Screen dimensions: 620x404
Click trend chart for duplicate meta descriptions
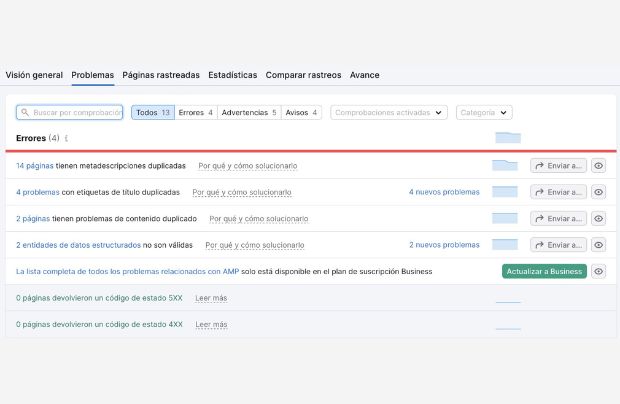(x=505, y=165)
